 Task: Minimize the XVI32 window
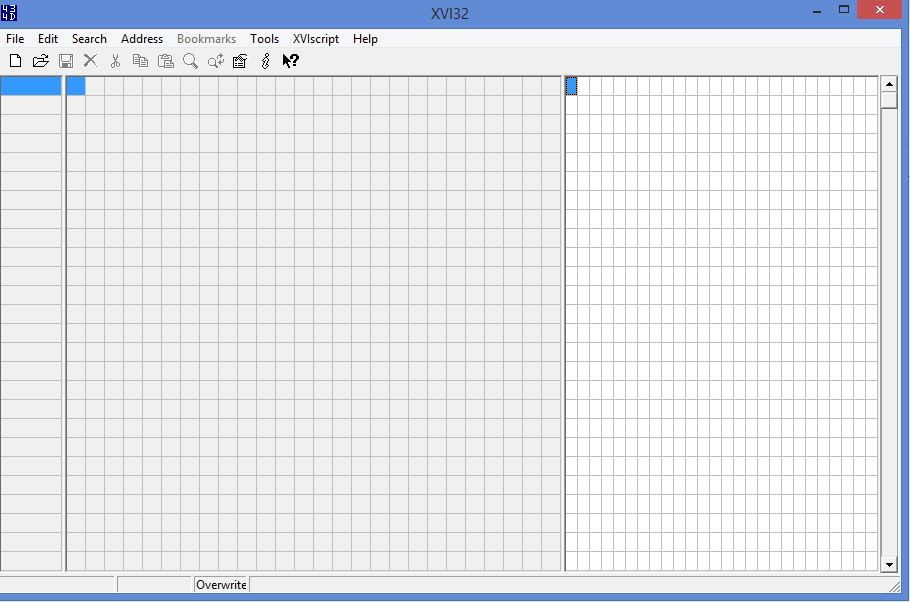817,10
